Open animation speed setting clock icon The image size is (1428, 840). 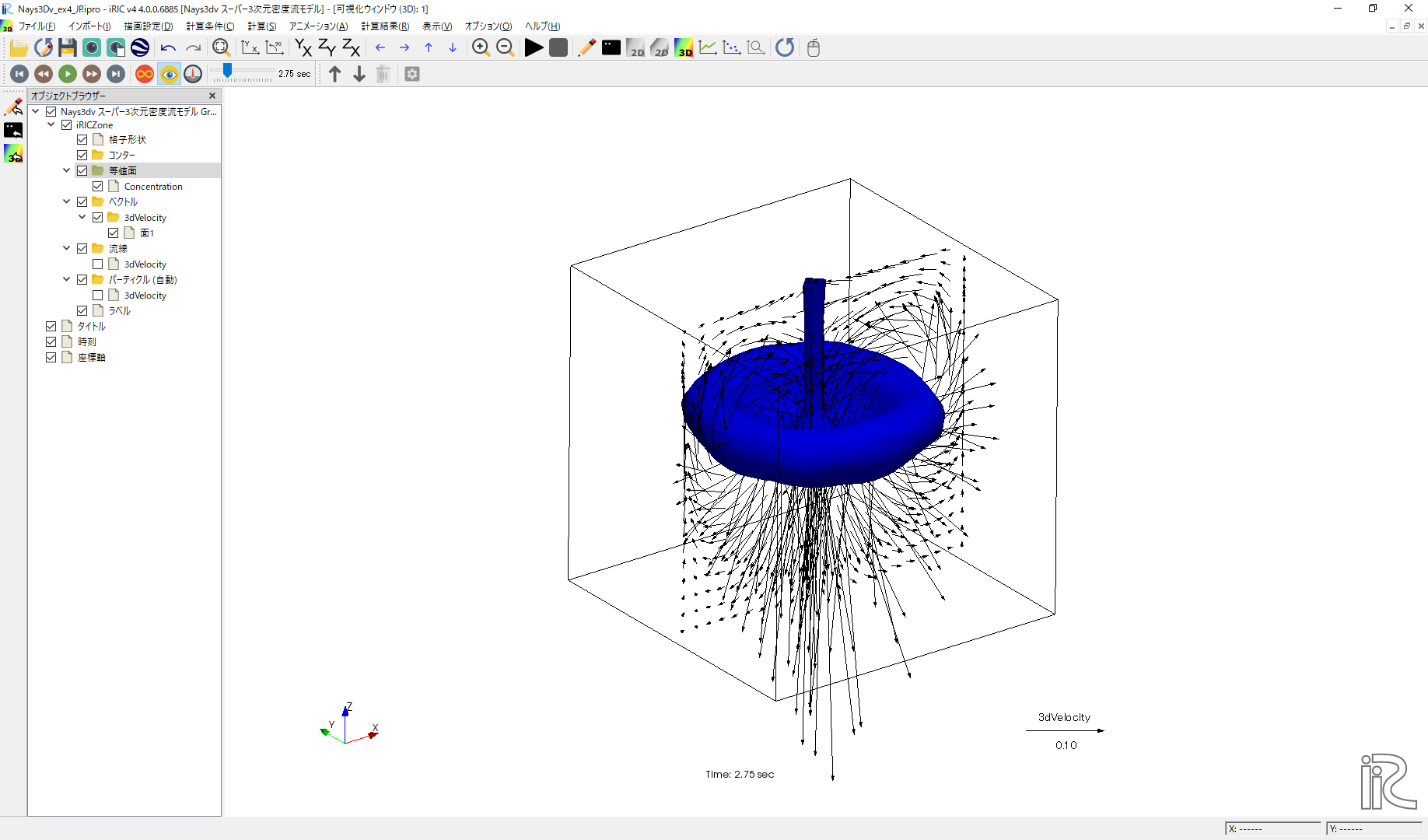pyautogui.click(x=193, y=74)
